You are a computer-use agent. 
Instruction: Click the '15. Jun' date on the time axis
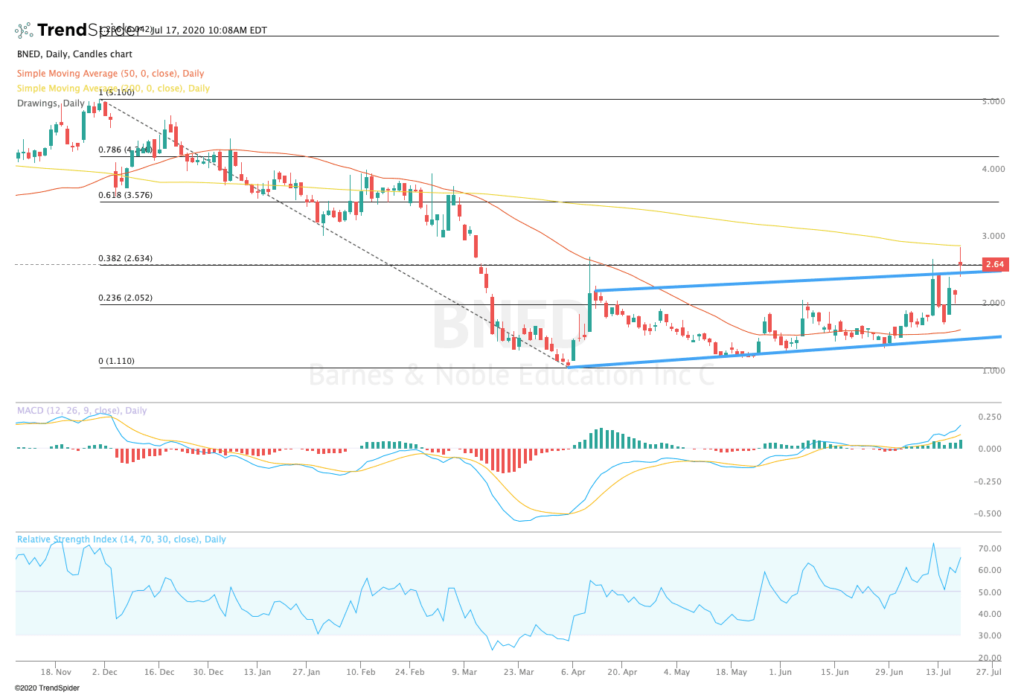pos(835,671)
